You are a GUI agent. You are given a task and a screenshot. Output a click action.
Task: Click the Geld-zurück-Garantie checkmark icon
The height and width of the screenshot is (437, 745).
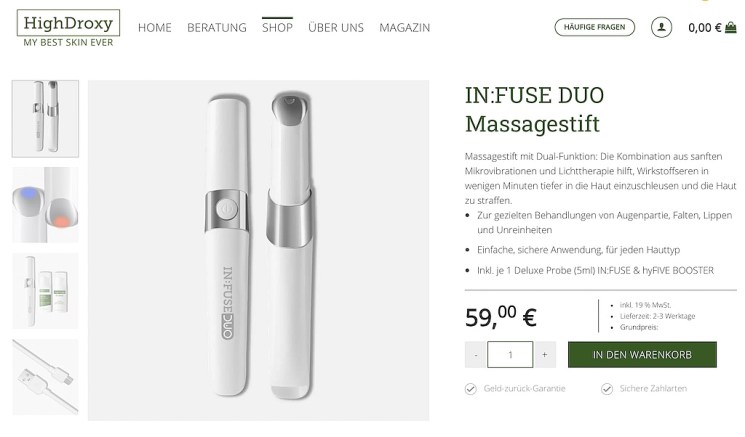click(470, 389)
